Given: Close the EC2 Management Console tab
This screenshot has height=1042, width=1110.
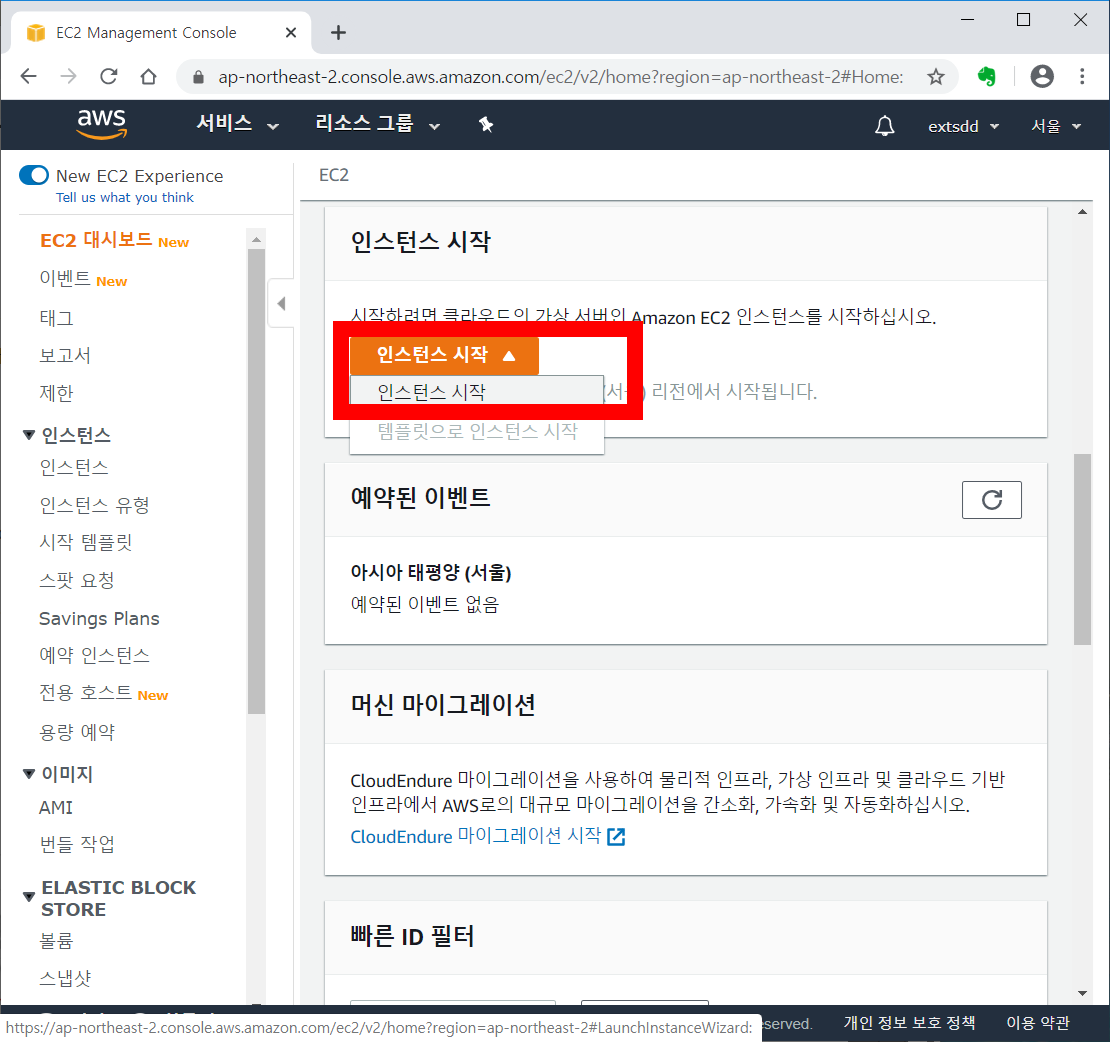Looking at the screenshot, I should pos(290,33).
